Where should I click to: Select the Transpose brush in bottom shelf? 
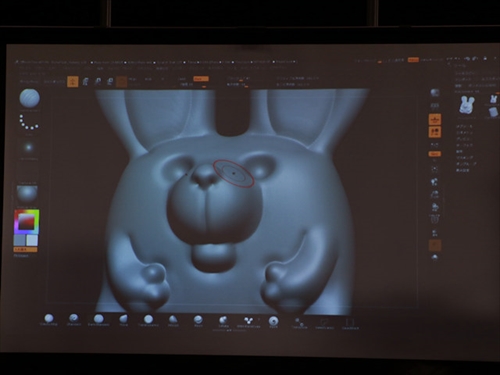[x=299, y=323]
